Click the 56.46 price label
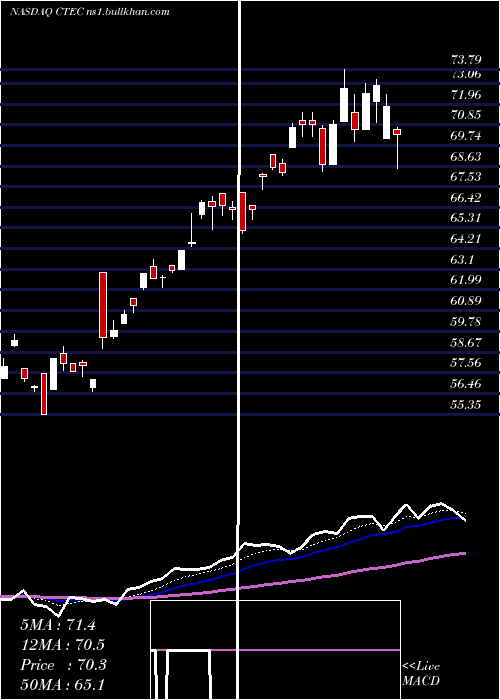The width and height of the screenshot is (500, 700). [467, 383]
